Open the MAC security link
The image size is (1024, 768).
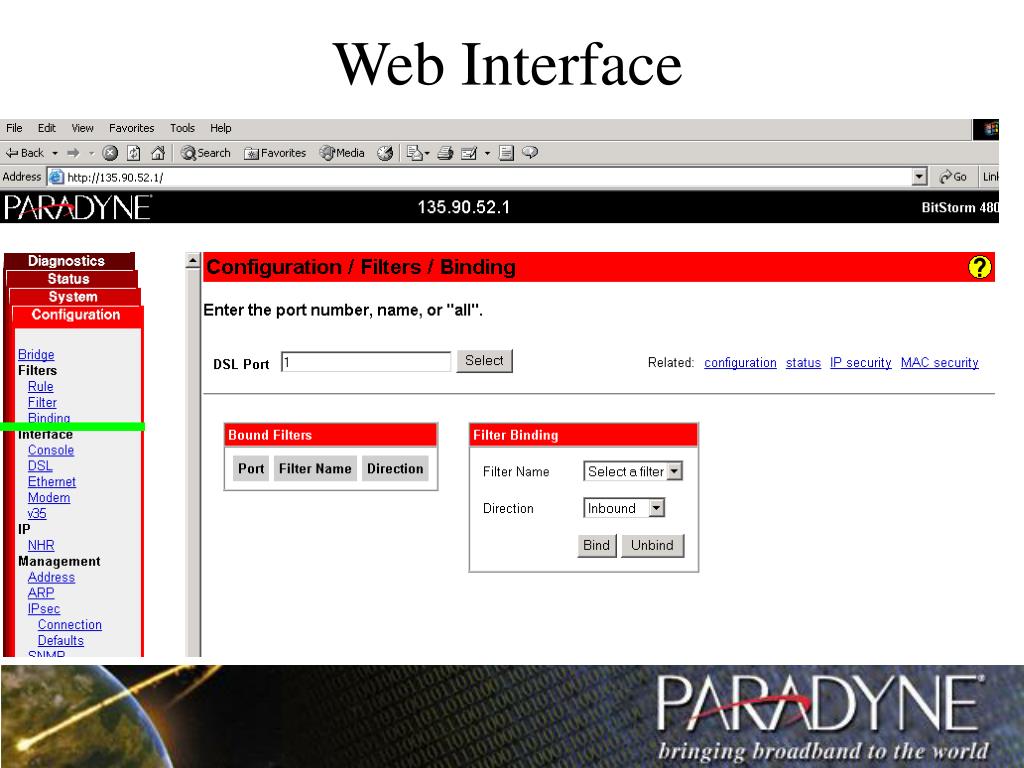click(940, 362)
